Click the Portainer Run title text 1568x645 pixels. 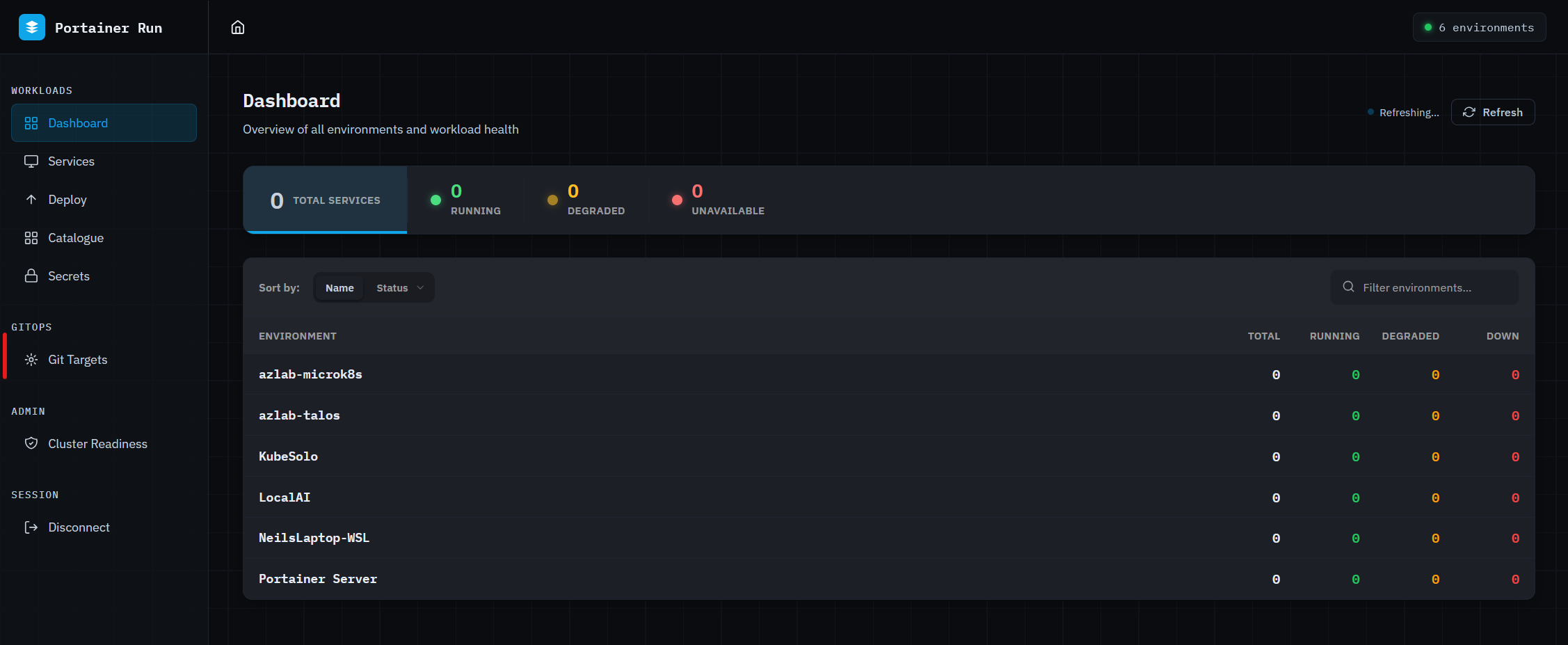(x=109, y=28)
